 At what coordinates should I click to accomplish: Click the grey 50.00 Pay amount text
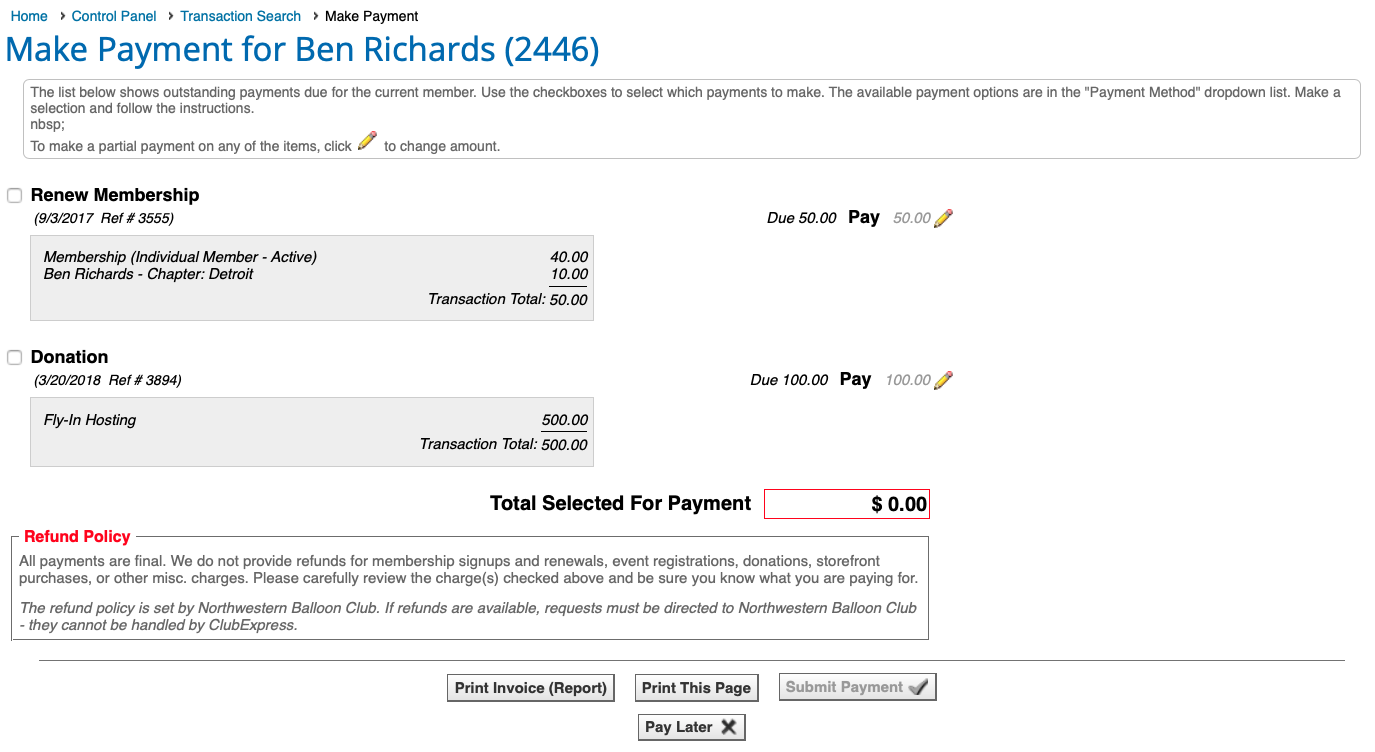click(912, 217)
